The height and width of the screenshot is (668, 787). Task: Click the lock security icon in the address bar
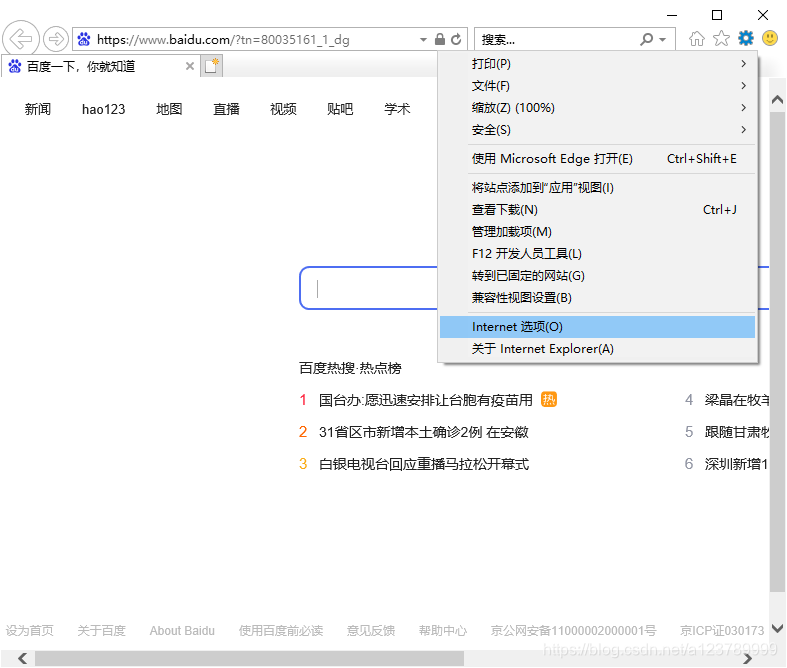click(x=440, y=39)
